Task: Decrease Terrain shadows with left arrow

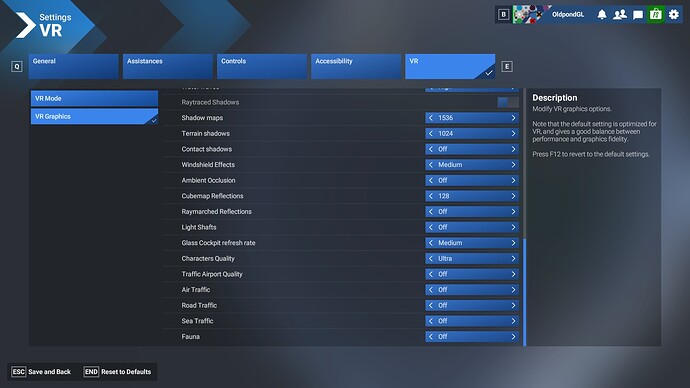Action: pyautogui.click(x=431, y=133)
